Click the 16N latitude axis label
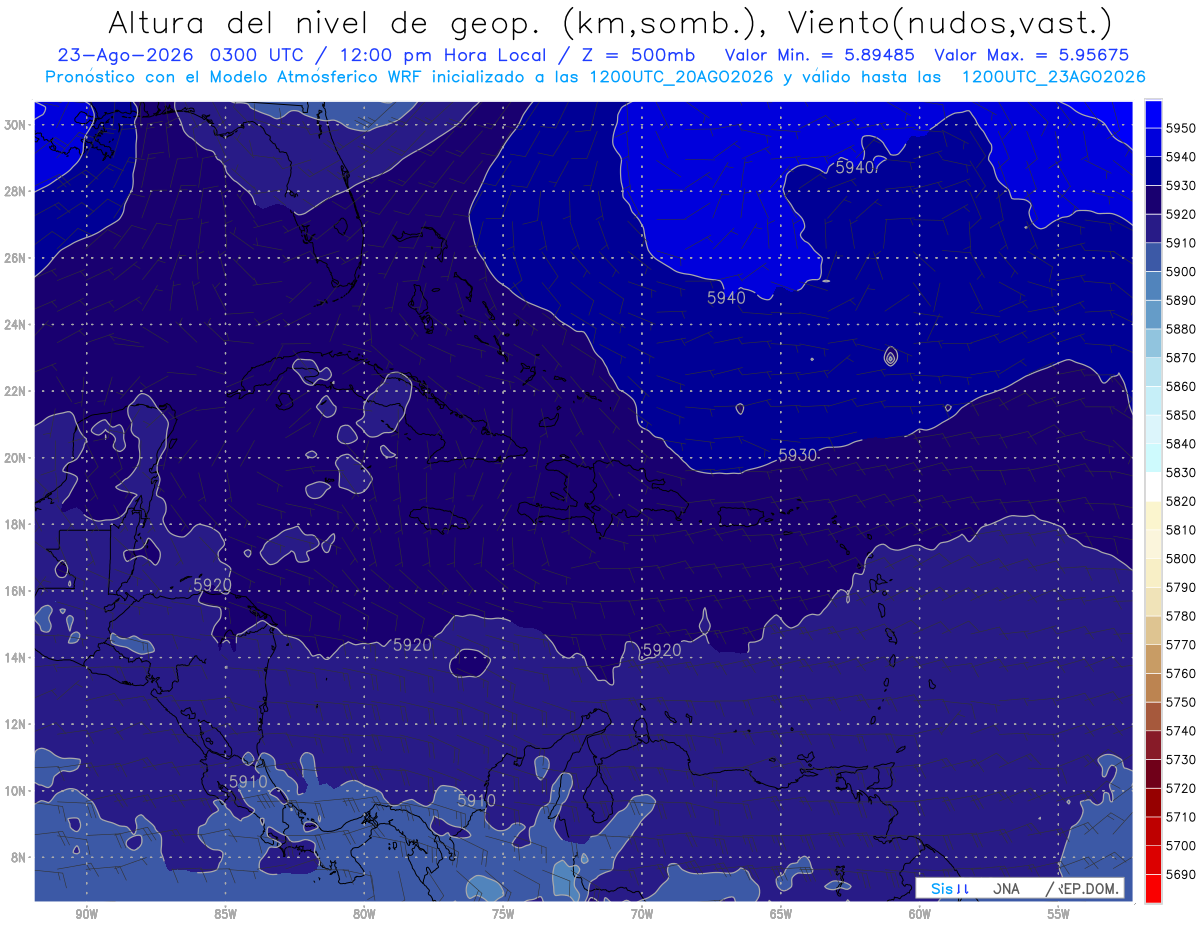 coord(15,591)
